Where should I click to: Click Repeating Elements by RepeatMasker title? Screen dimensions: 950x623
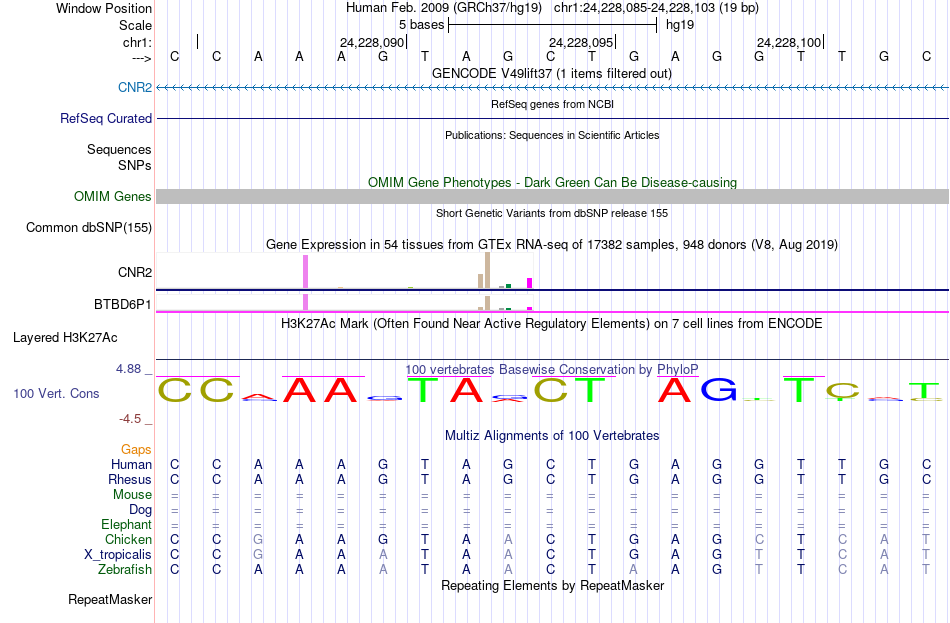coord(552,585)
